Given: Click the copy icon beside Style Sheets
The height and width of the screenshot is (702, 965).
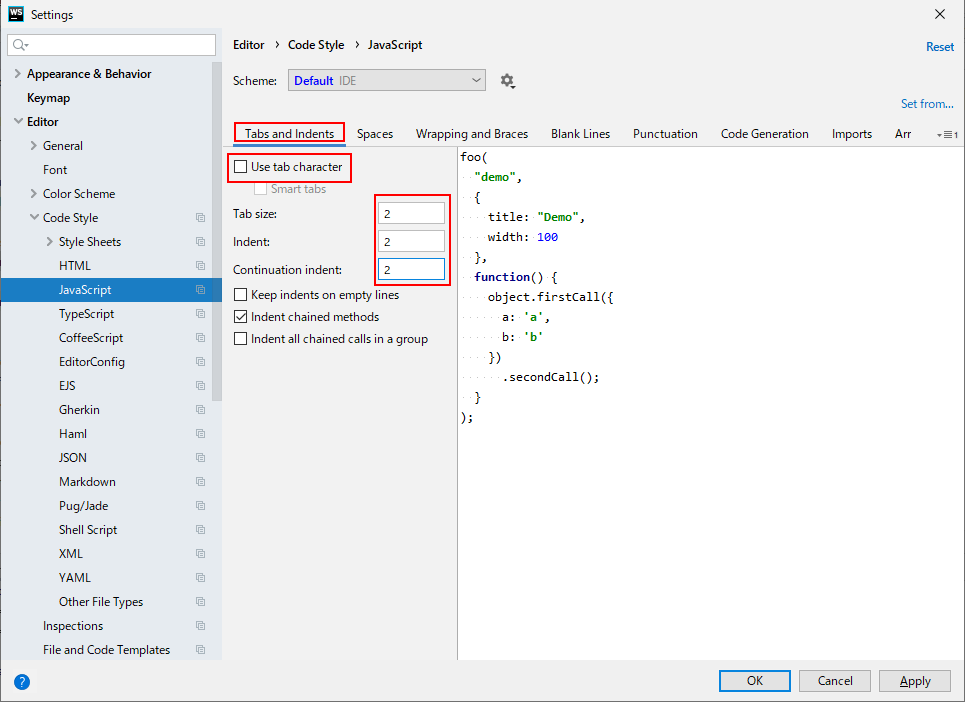Looking at the screenshot, I should pos(201,242).
